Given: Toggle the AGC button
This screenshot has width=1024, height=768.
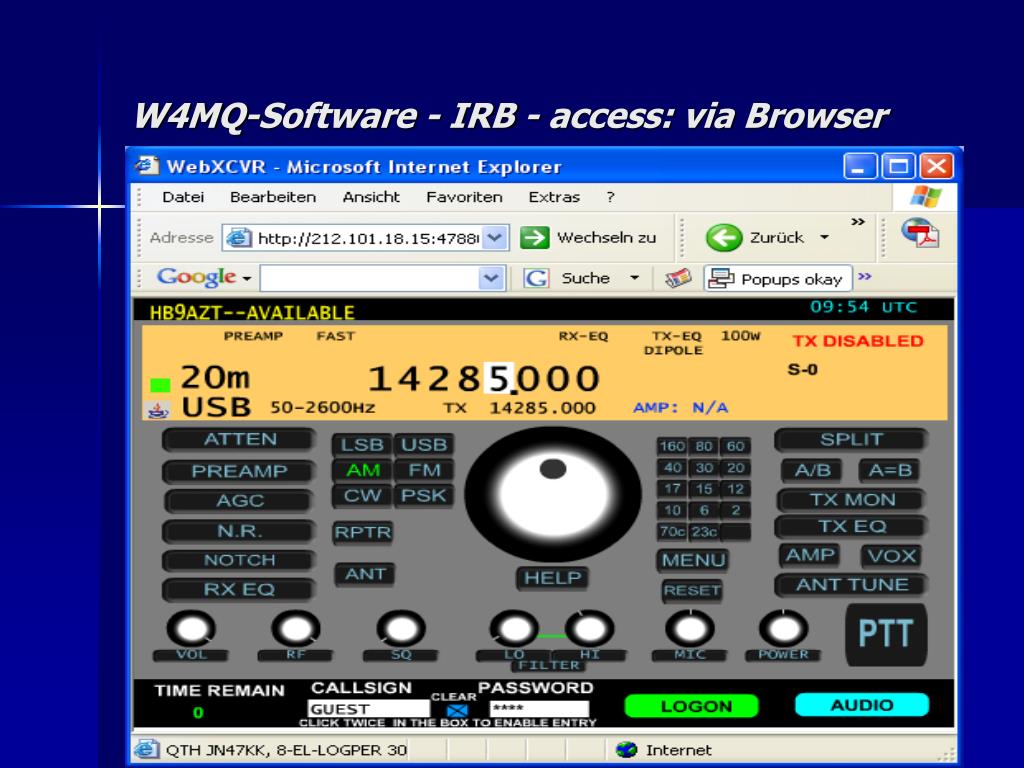Looking at the screenshot, I should point(239,501).
